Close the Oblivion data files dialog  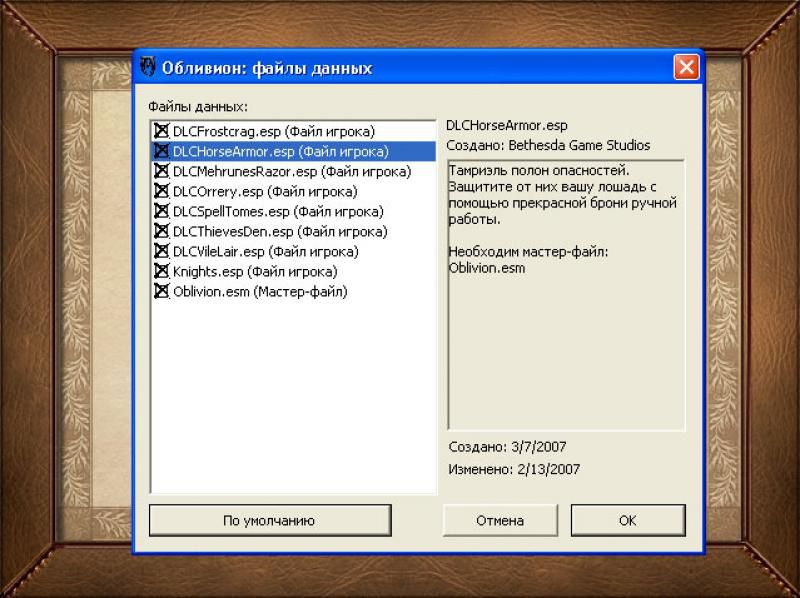click(685, 68)
